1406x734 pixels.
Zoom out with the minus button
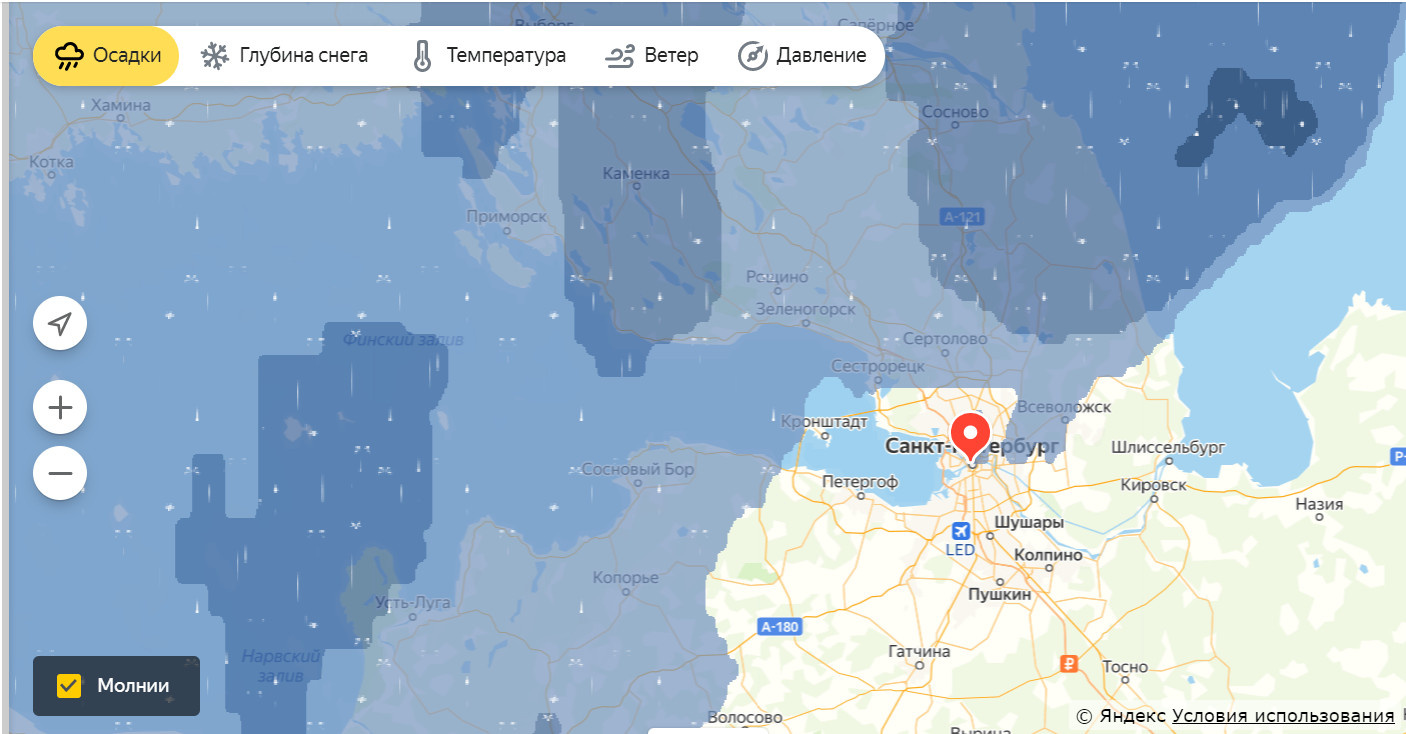(60, 472)
